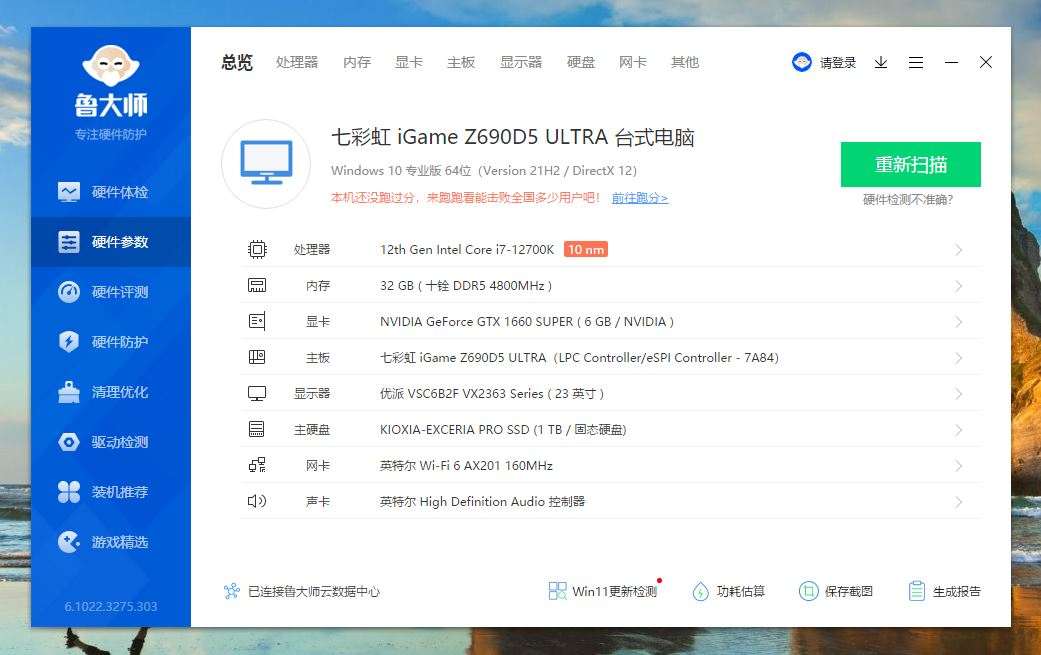Viewport: 1041px width, 655px height.
Task: Click the Windows 10 专业版 version text
Action: tap(484, 171)
